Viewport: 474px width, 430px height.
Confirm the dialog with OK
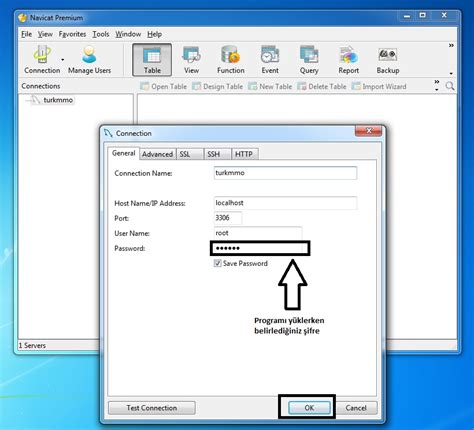pos(309,408)
